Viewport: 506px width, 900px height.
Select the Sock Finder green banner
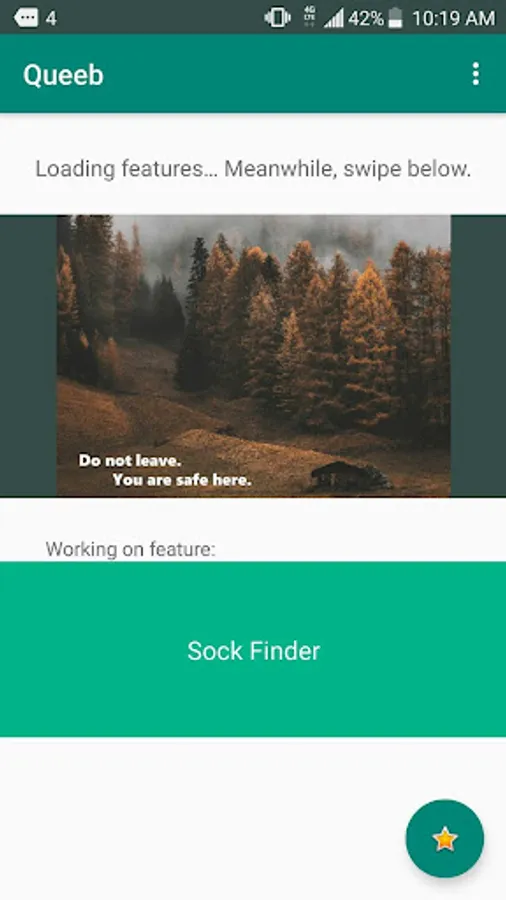point(253,649)
